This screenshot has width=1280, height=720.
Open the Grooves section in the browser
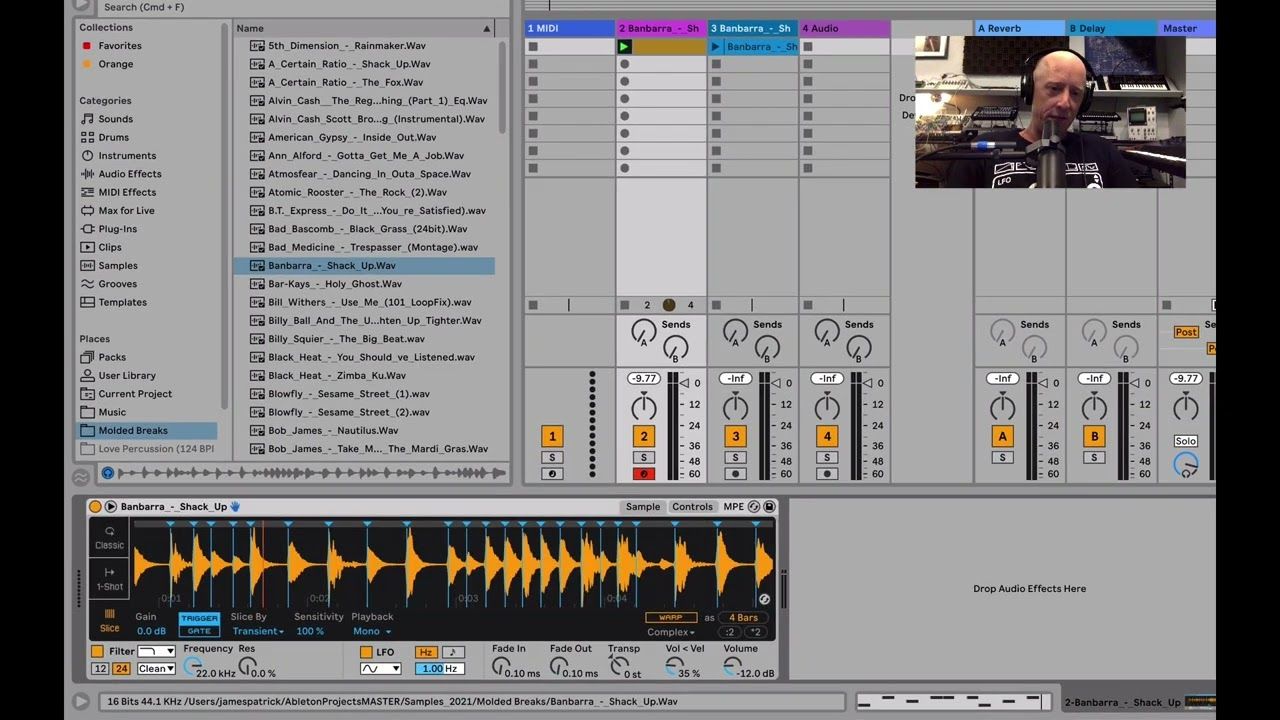coord(117,283)
